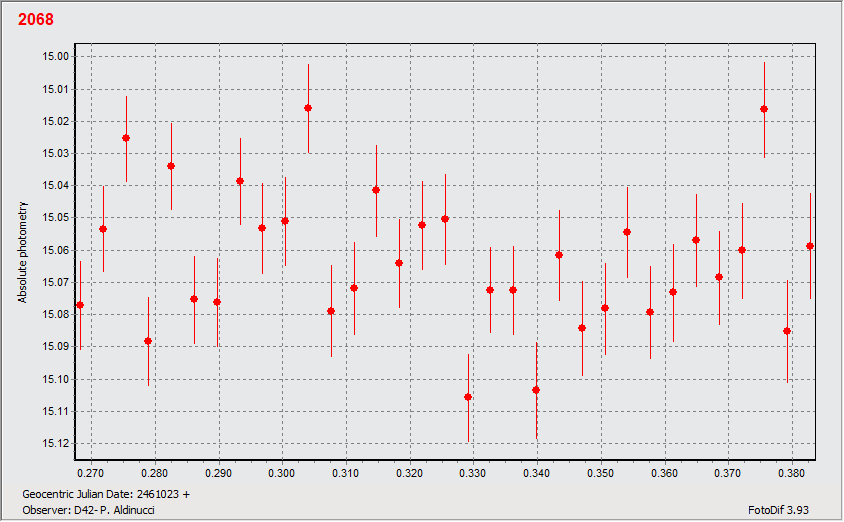This screenshot has width=844, height=522.
Task: Select the first data point at left edge
Action: click(80, 305)
